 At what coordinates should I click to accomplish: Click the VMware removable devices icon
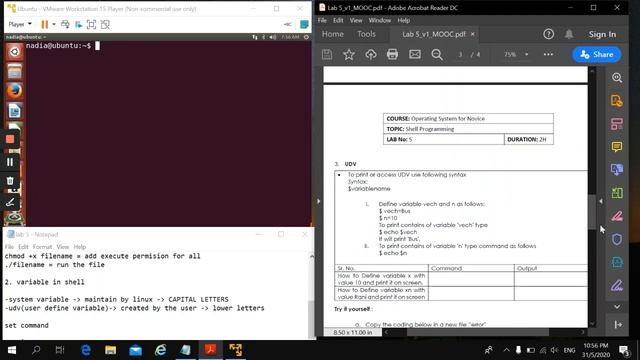tap(78, 24)
